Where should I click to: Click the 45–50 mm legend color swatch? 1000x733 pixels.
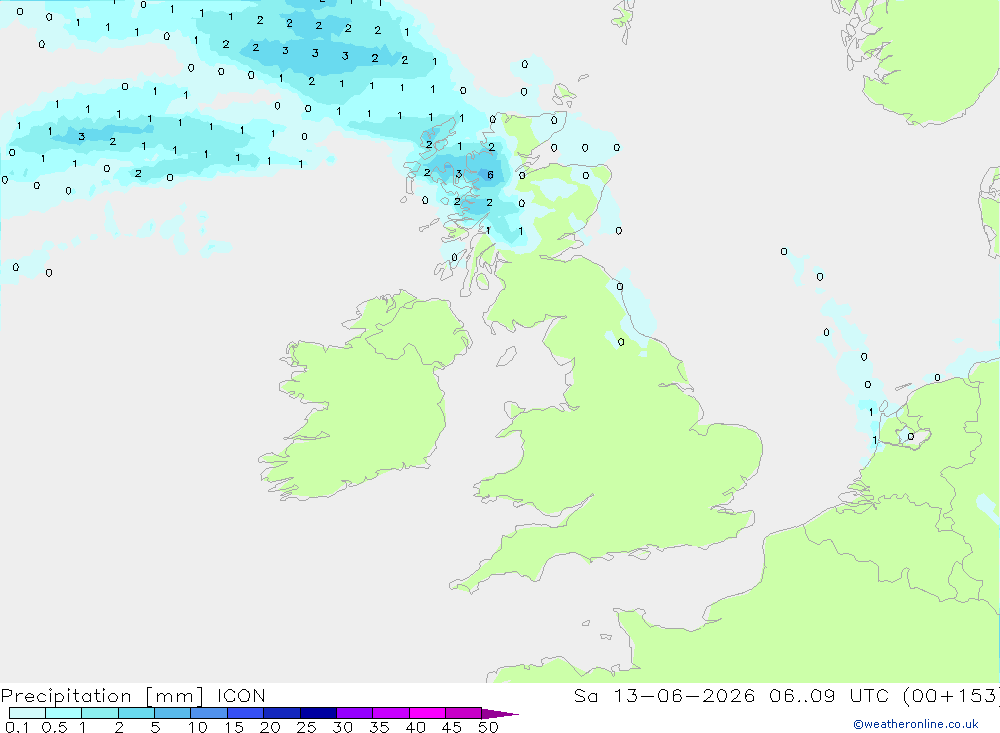point(463,713)
